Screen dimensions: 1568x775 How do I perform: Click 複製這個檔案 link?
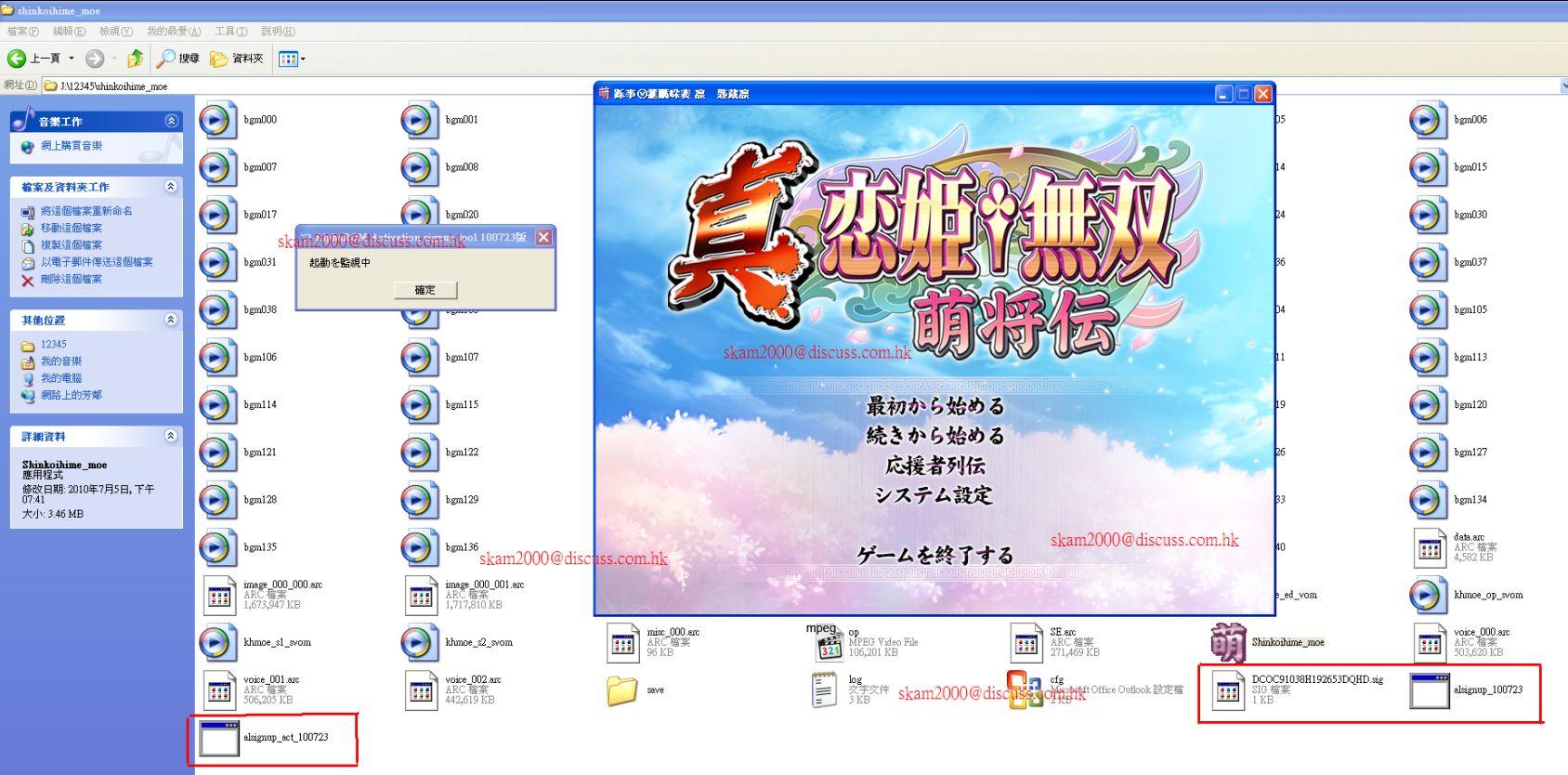72,245
